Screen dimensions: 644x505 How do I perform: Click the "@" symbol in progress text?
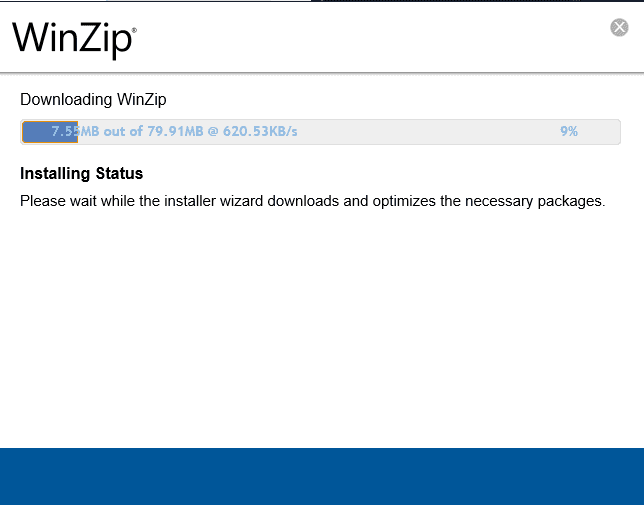point(213,131)
